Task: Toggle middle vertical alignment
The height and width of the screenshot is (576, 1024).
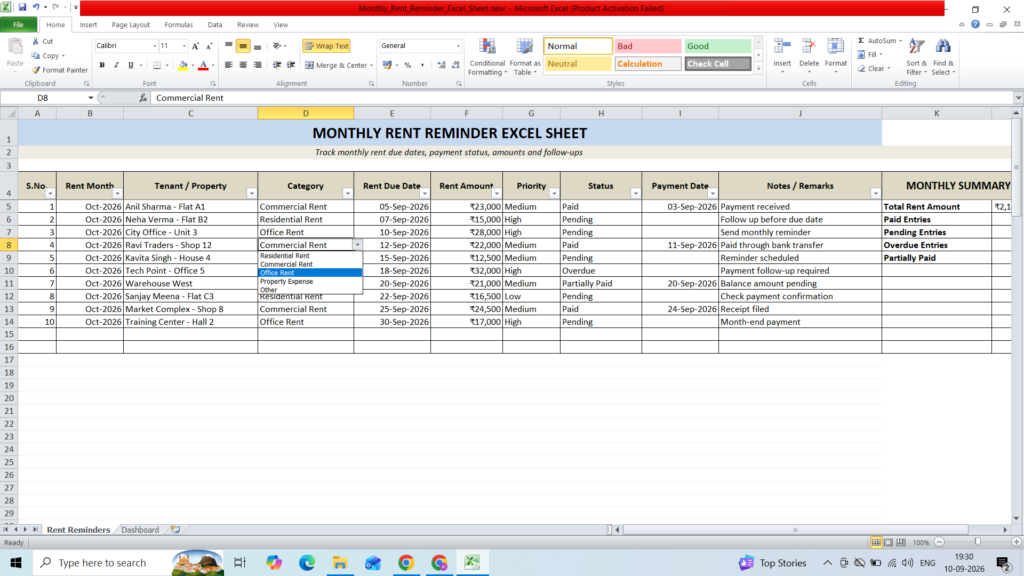Action: tap(243, 46)
